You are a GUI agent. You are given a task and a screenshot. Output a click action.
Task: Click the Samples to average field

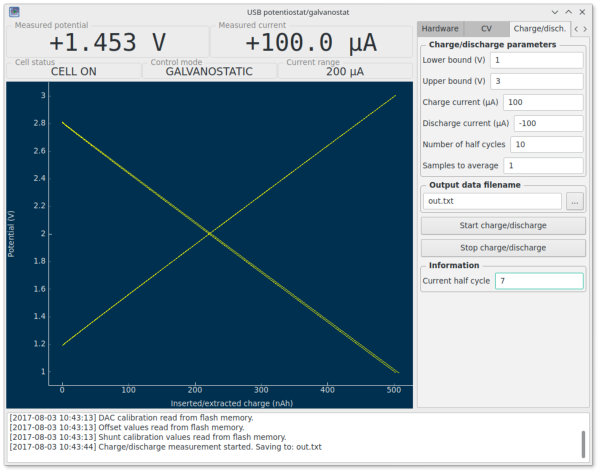click(543, 165)
